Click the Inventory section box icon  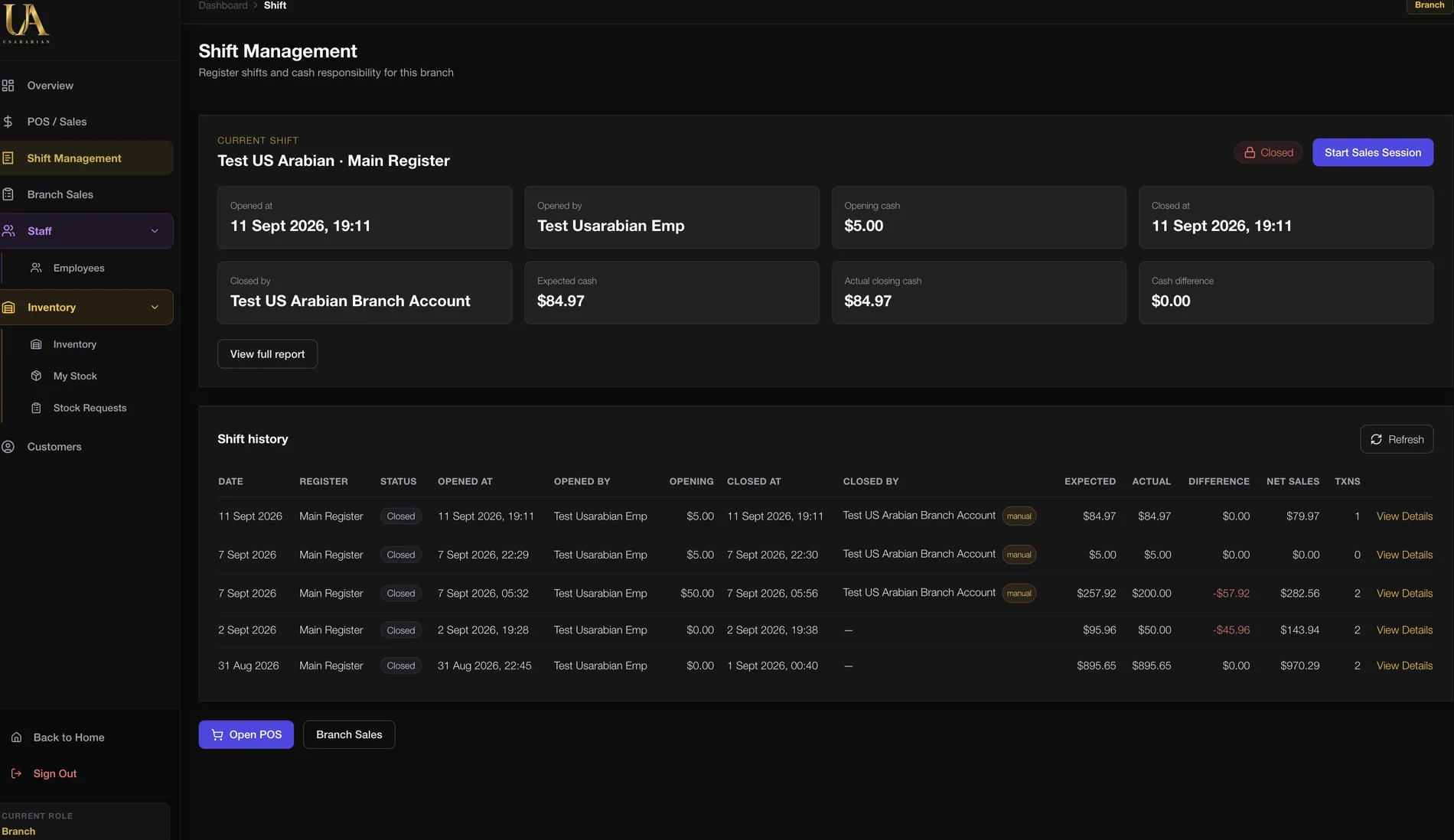[8, 308]
